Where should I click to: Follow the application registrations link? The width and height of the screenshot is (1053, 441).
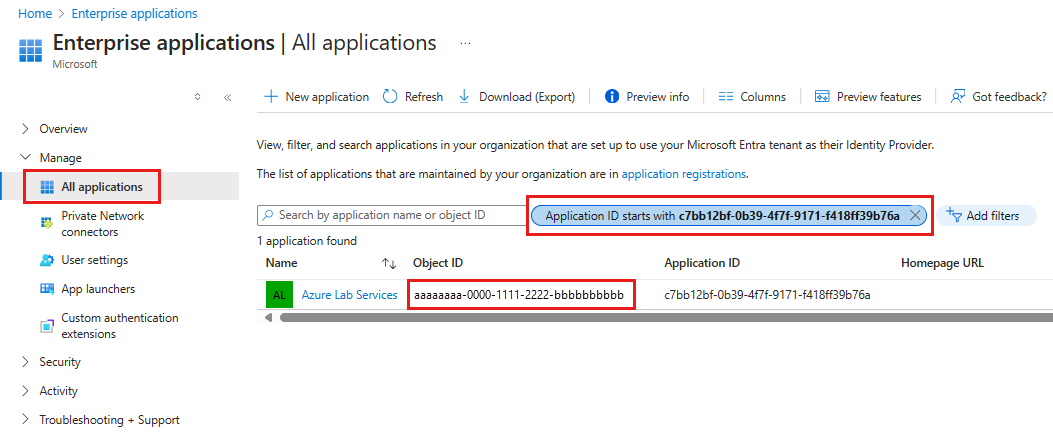click(x=683, y=174)
